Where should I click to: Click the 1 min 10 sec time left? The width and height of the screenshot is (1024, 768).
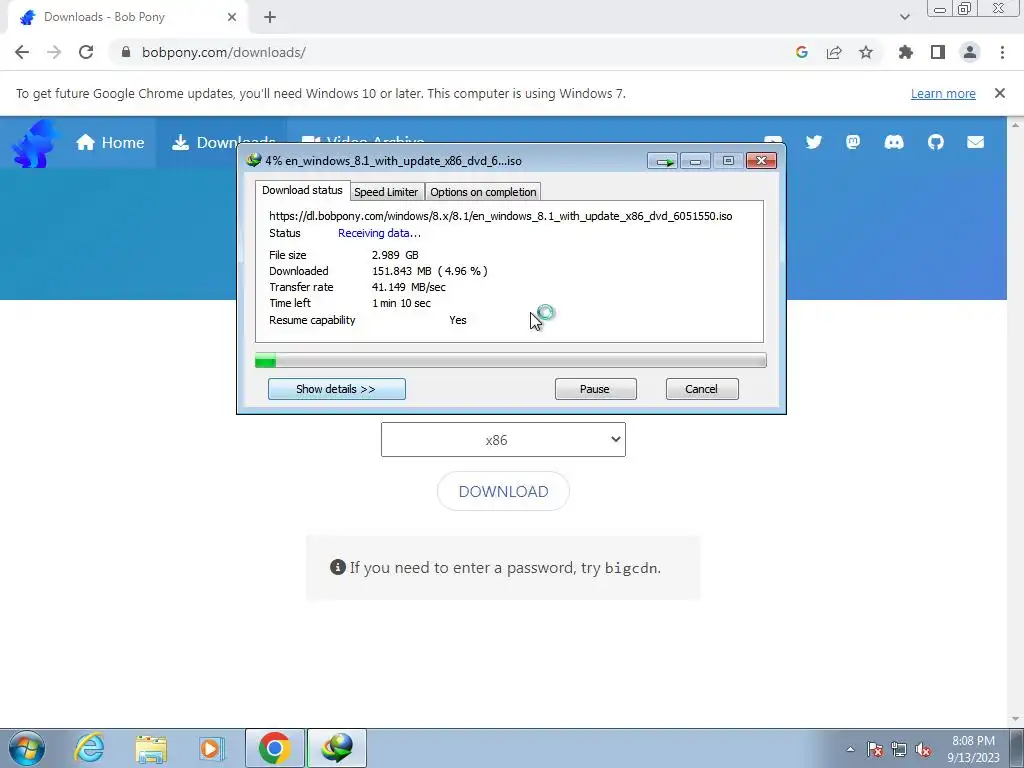401,303
